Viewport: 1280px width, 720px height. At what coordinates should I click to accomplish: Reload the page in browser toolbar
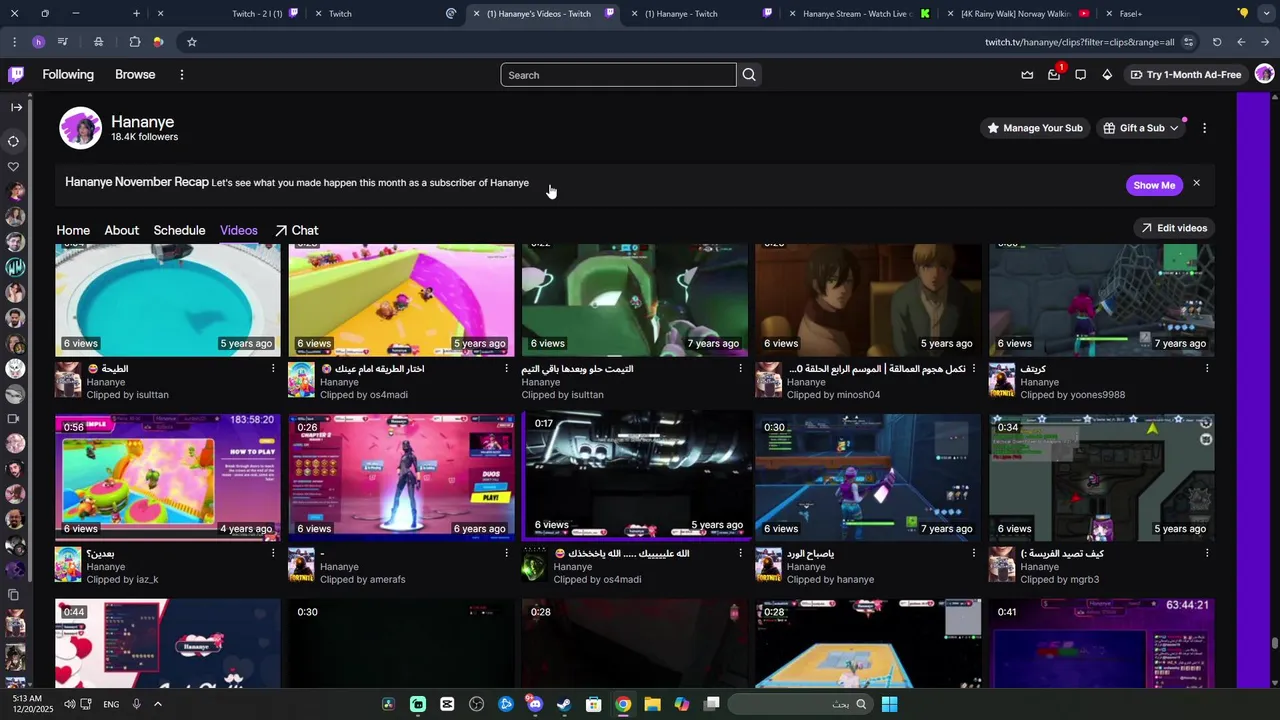click(x=1217, y=42)
